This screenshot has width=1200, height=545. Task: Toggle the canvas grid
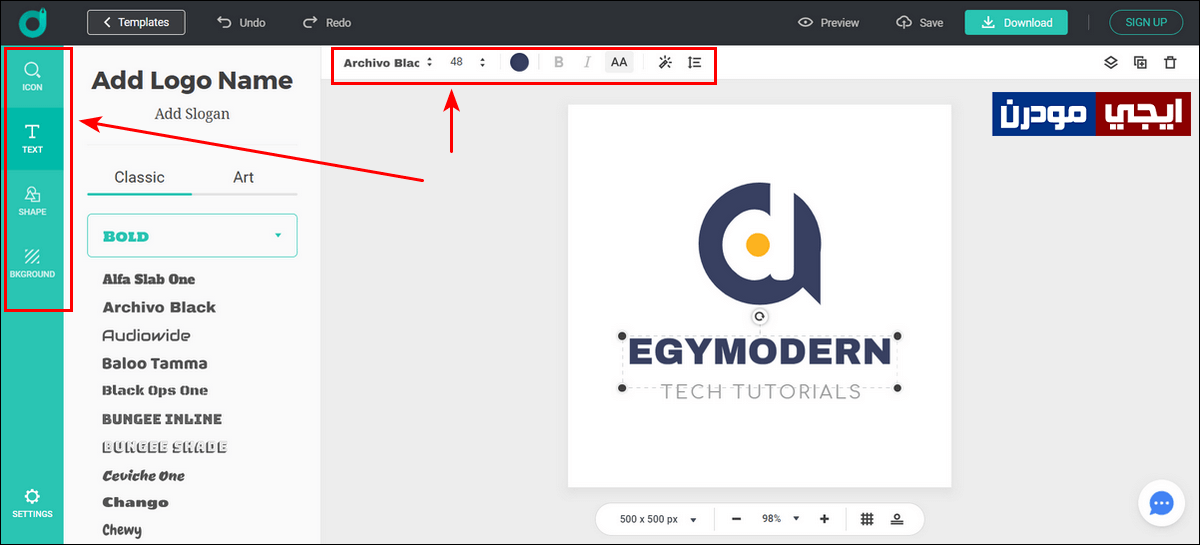868,519
